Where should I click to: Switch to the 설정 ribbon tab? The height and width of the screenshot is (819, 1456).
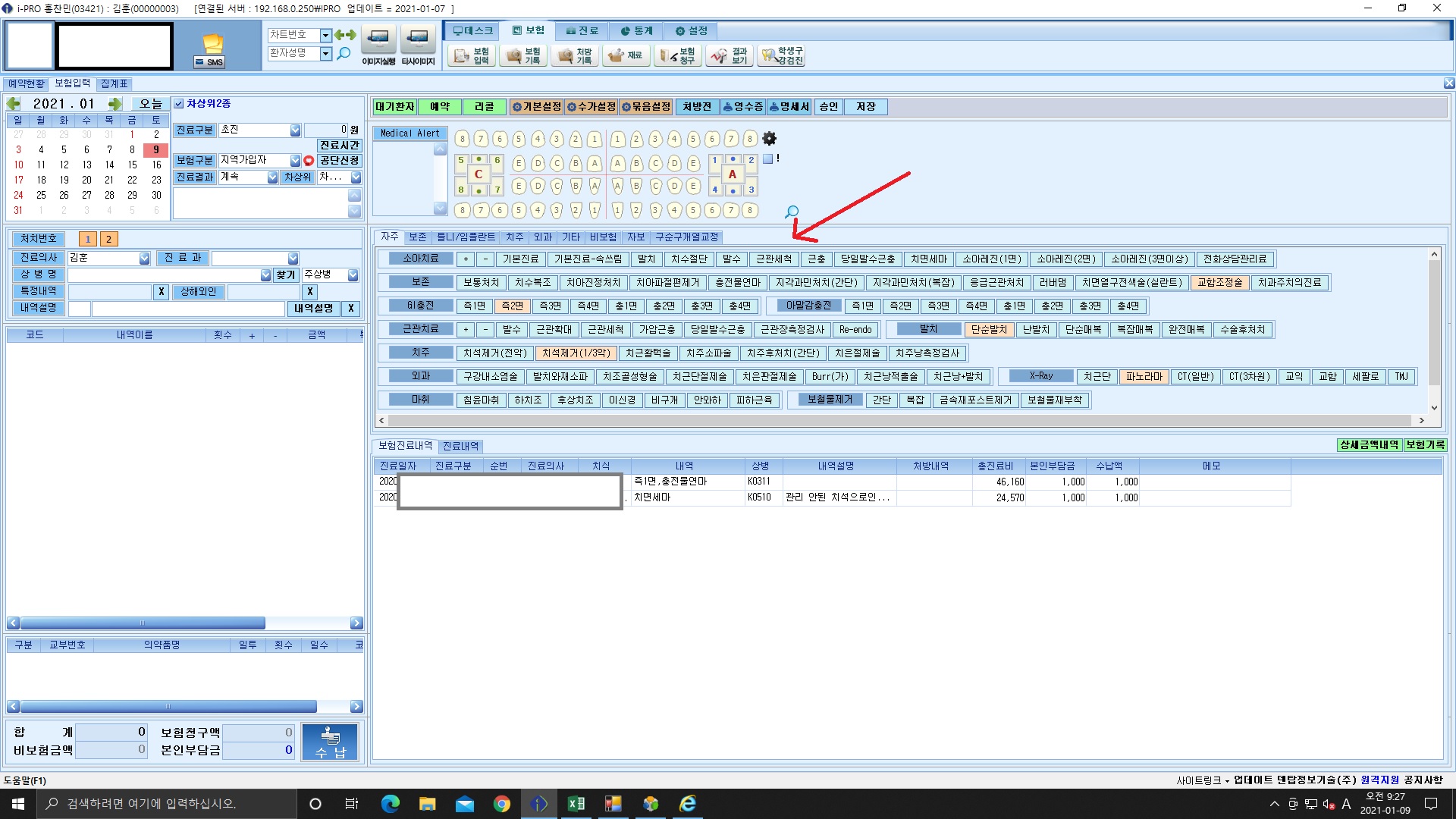(x=691, y=31)
